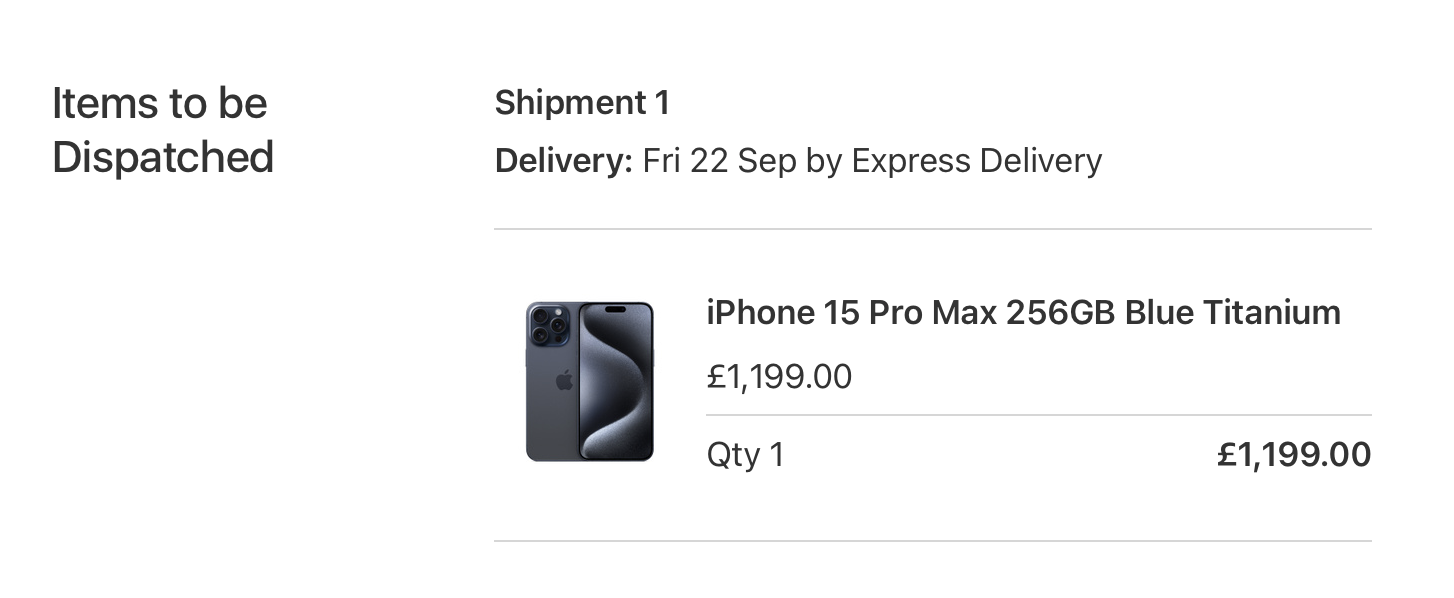The height and width of the screenshot is (598, 1454).
Task: Click the phone's front display in the image
Action: point(616,380)
